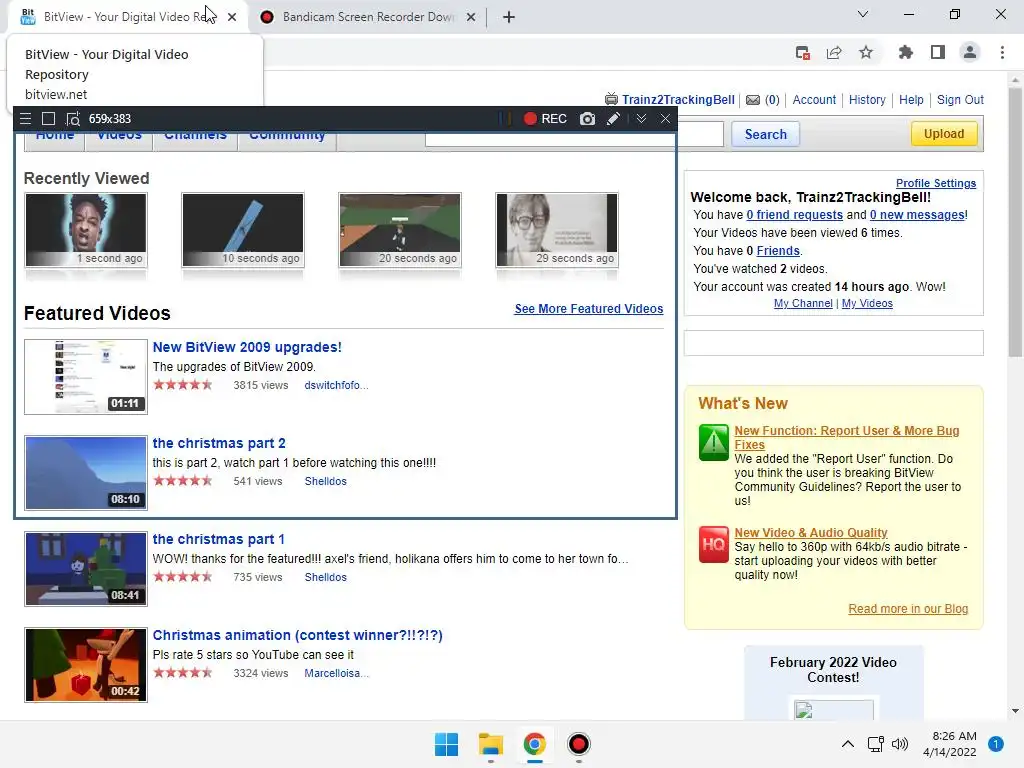Open Marcelloisa... uploader channel link
The height and width of the screenshot is (768, 1024).
tap(336, 673)
